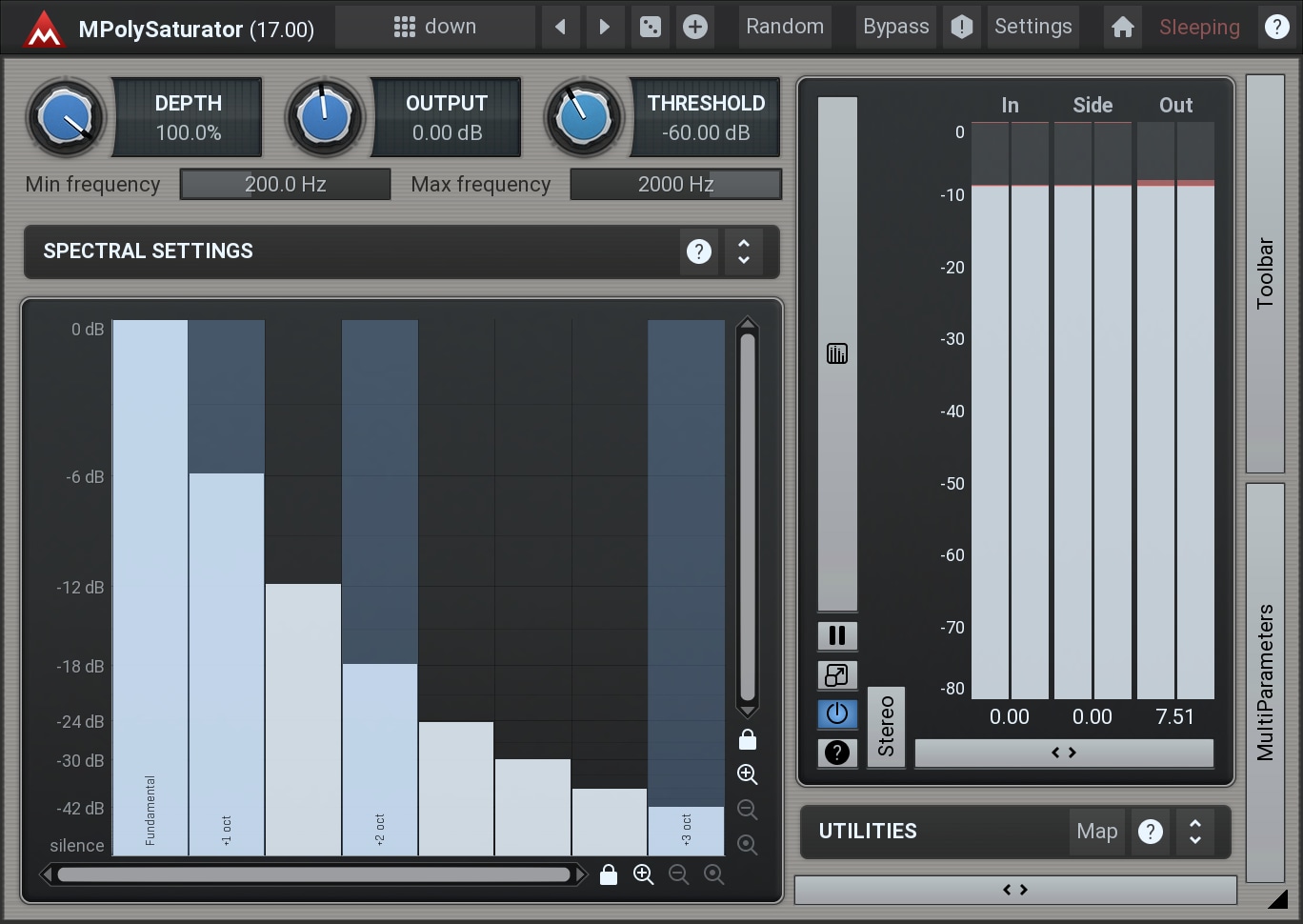Toggle the Bypass button
This screenshot has height=924, width=1303.
click(895, 28)
